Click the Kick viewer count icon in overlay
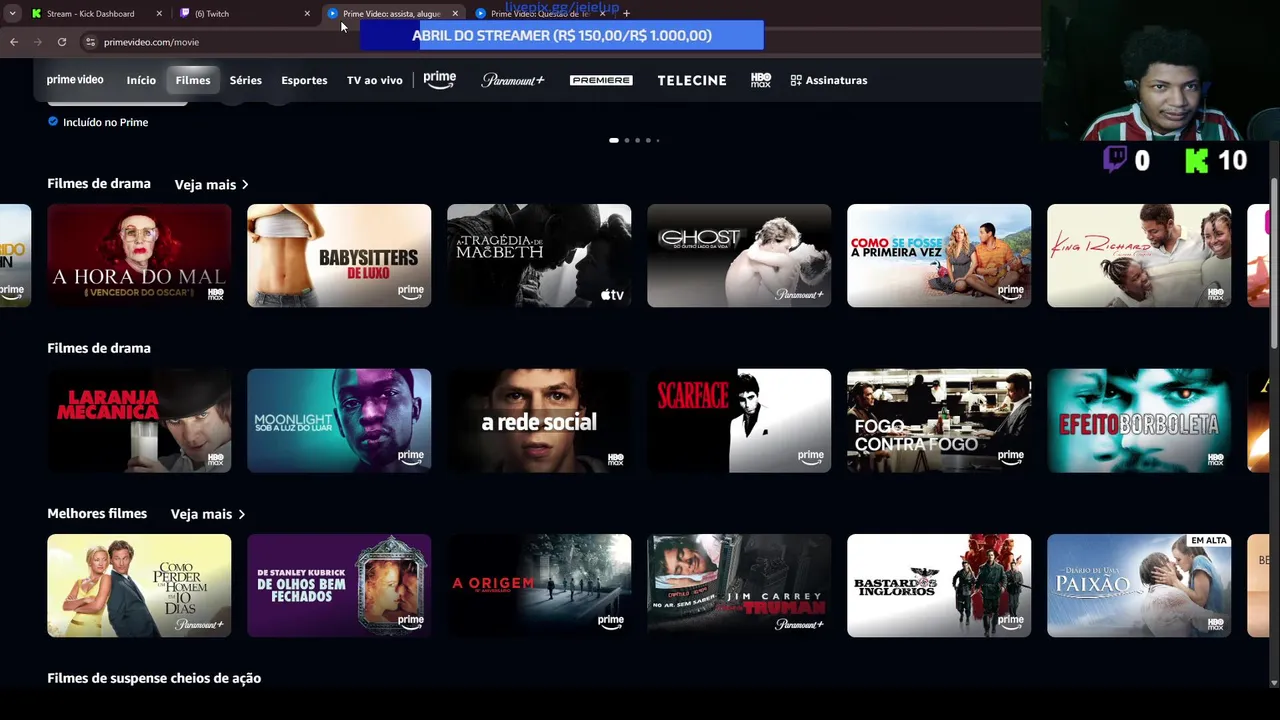 click(x=1197, y=160)
